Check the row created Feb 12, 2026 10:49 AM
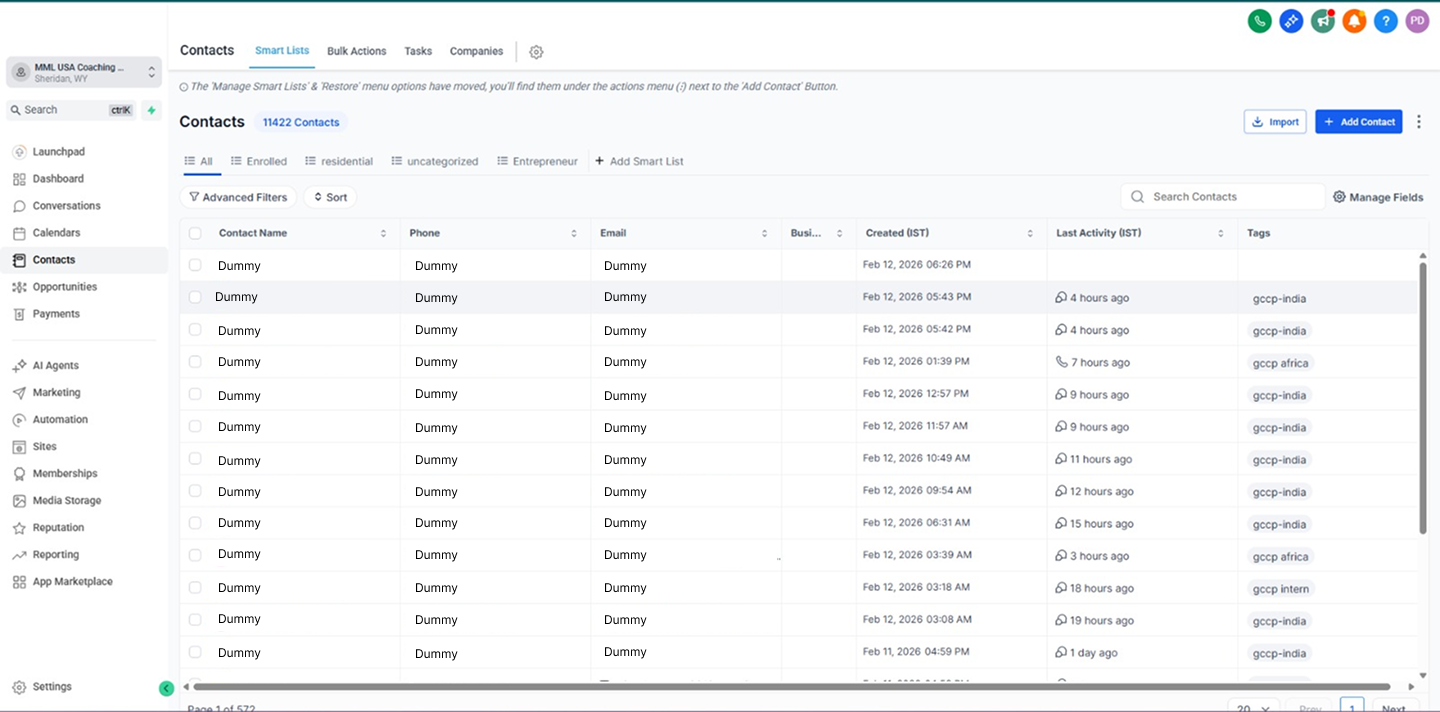This screenshot has height=712, width=1440. tap(195, 459)
